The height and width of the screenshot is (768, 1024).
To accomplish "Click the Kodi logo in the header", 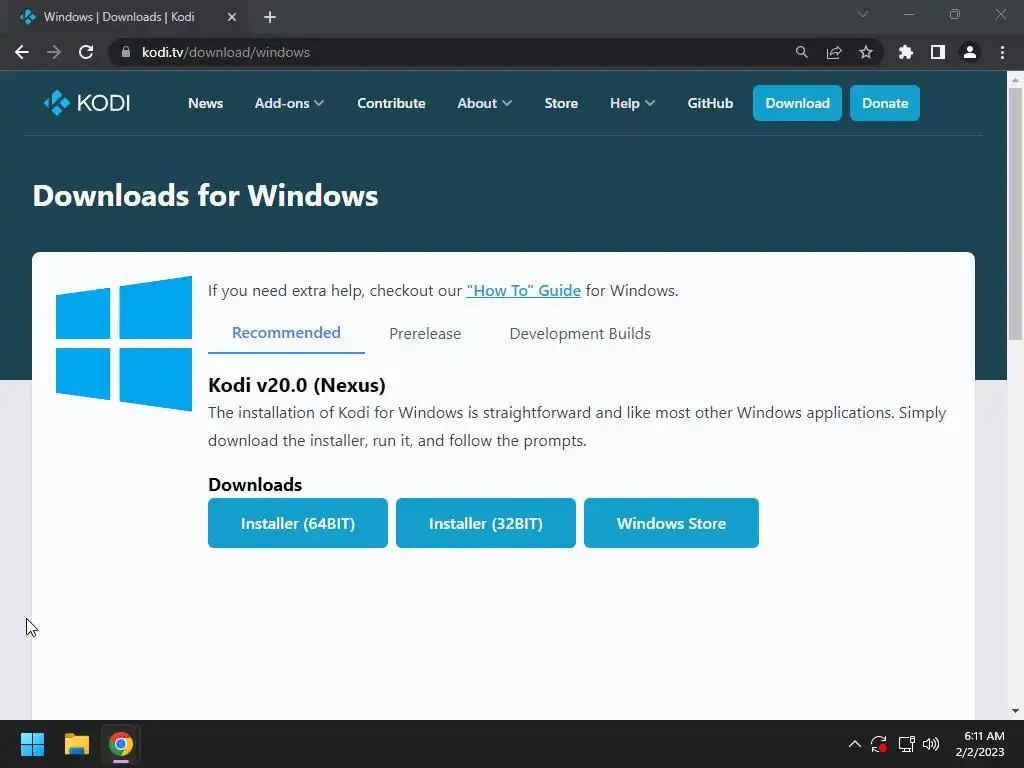I will [x=87, y=103].
